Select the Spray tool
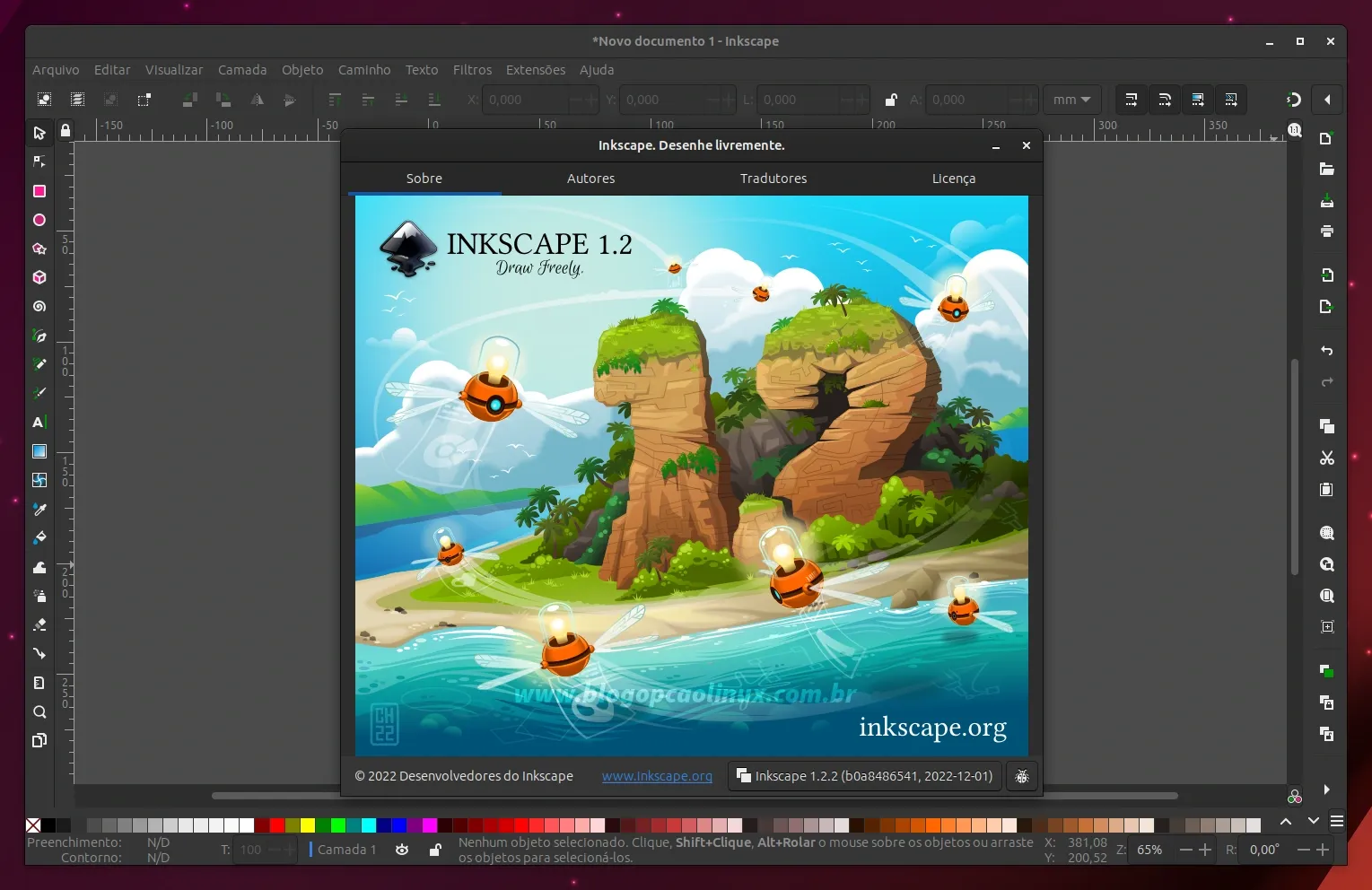This screenshot has width=1372, height=890. 39,596
